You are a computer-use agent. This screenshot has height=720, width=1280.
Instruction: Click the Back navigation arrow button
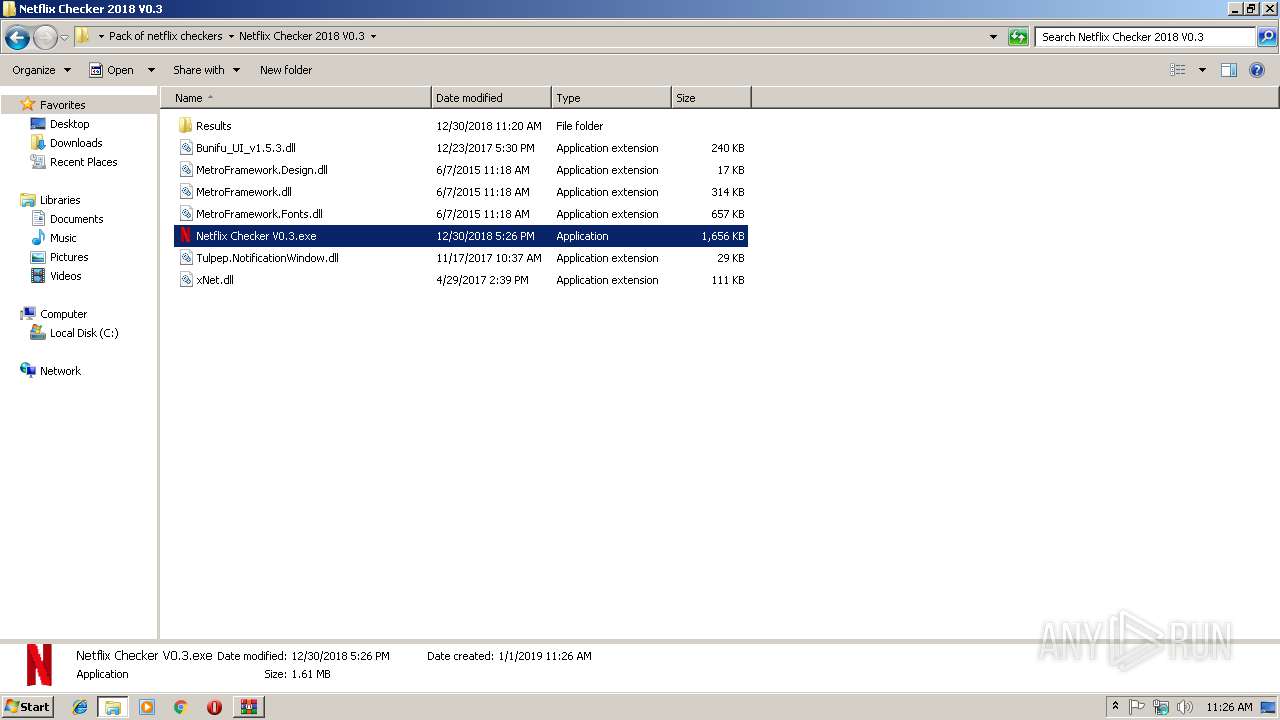pos(17,38)
